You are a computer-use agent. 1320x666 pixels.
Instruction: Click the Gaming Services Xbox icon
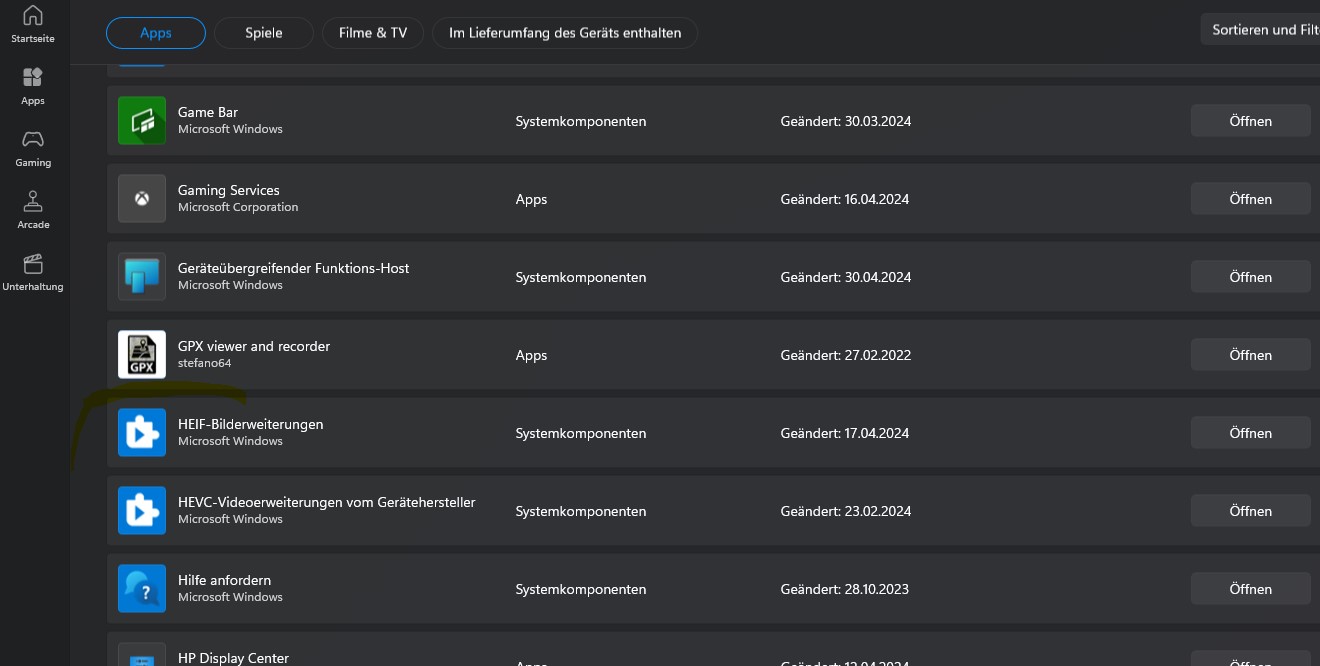tap(142, 199)
